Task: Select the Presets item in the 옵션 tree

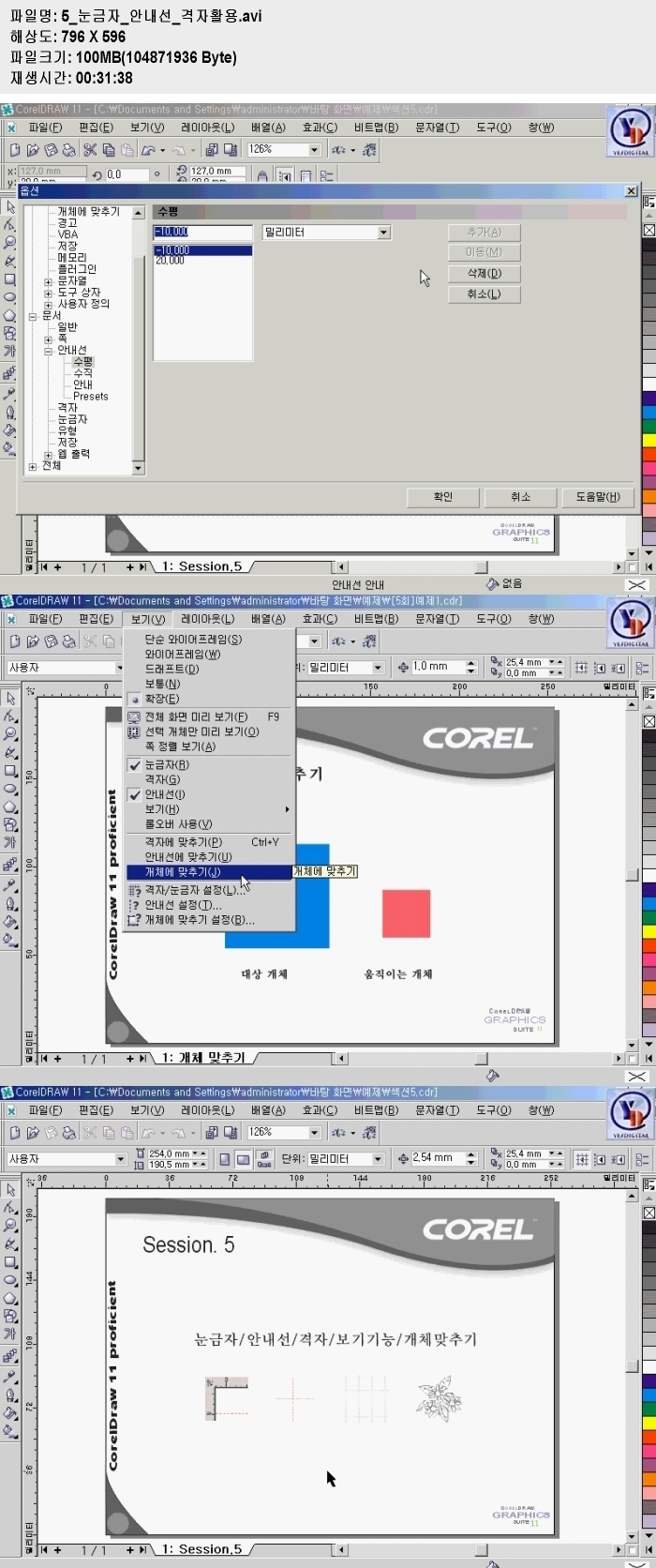Action: [91, 397]
